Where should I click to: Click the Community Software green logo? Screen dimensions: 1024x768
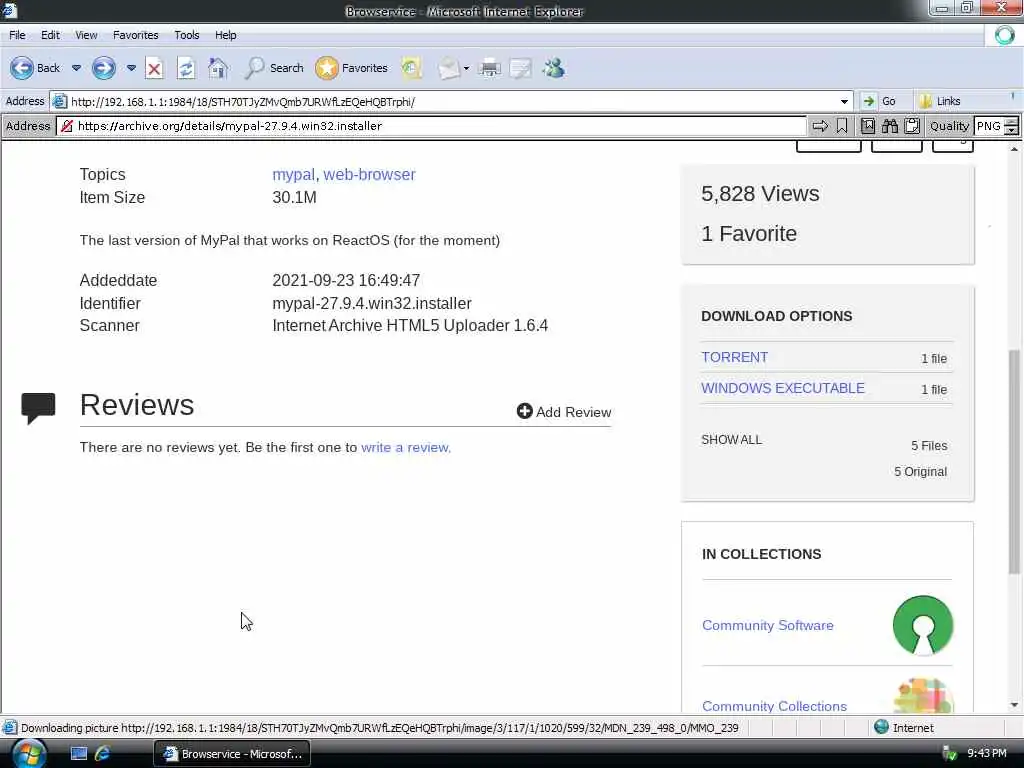click(923, 625)
